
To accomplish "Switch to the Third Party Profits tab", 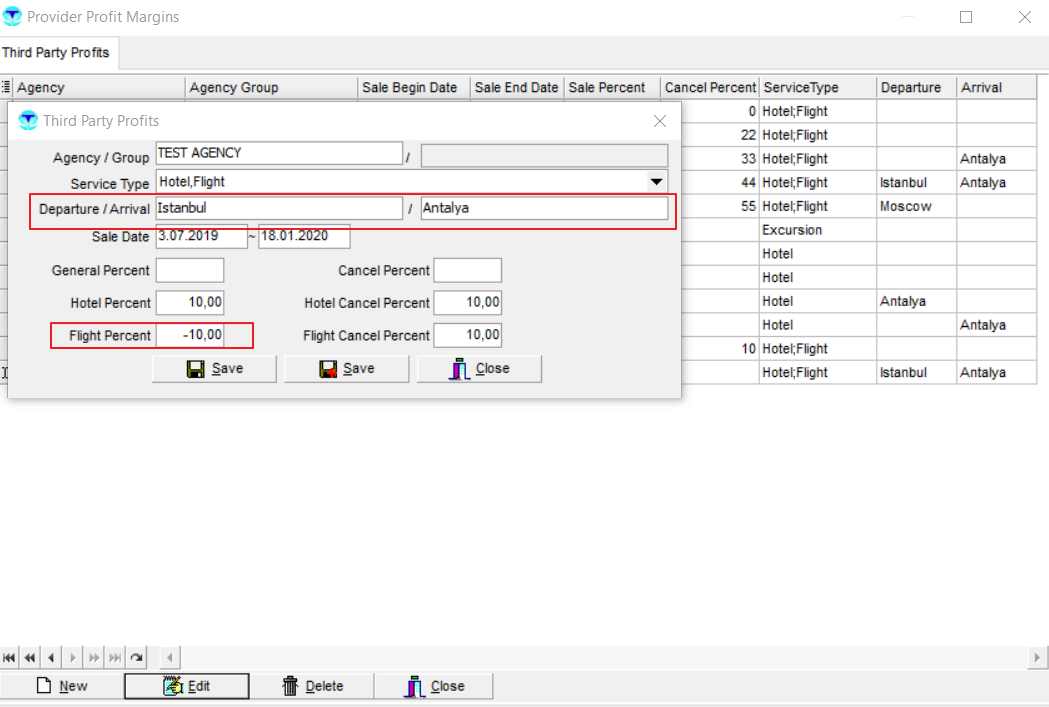I will 56,52.
